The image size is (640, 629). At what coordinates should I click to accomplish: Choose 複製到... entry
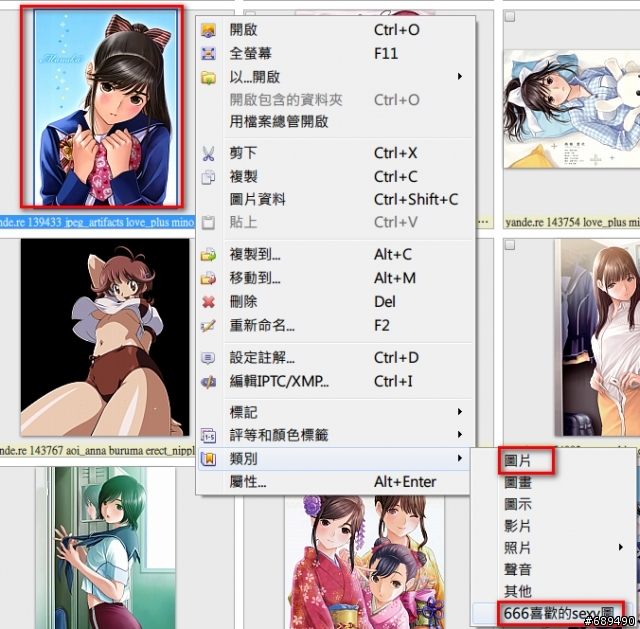tap(336, 255)
